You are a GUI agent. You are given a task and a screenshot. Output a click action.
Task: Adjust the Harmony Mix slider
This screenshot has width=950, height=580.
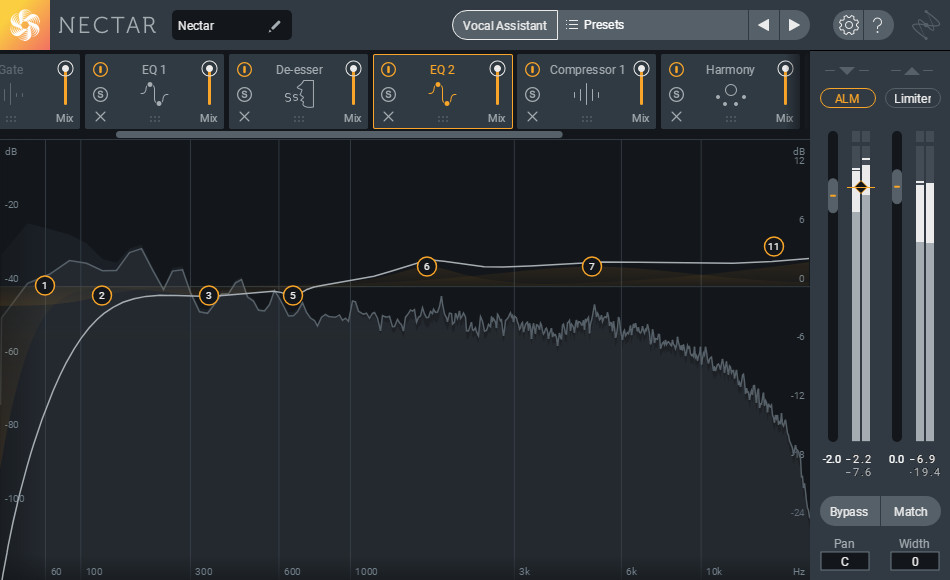(785, 84)
